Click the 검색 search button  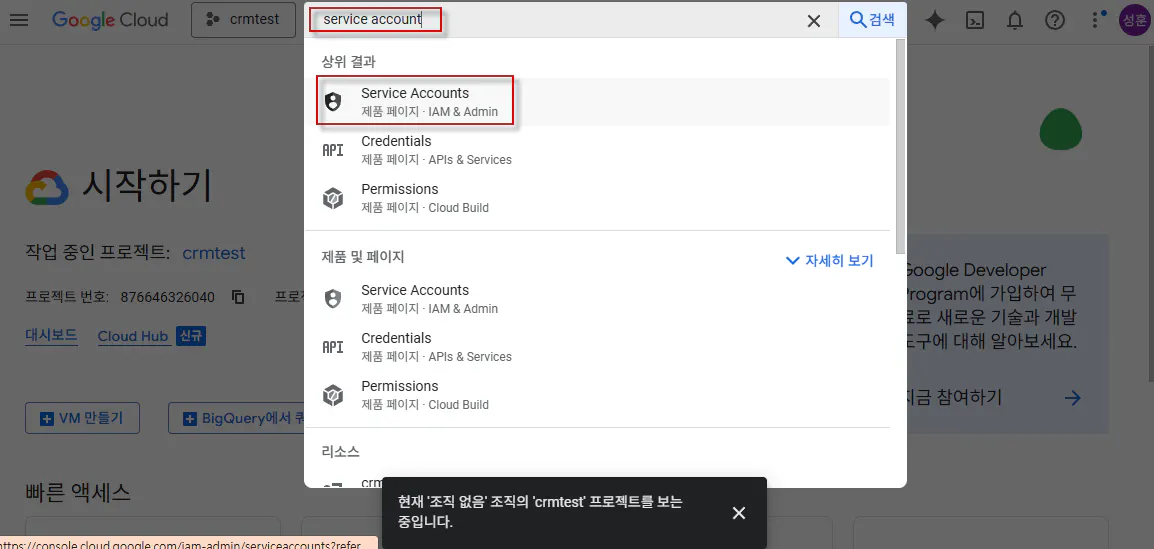(873, 20)
